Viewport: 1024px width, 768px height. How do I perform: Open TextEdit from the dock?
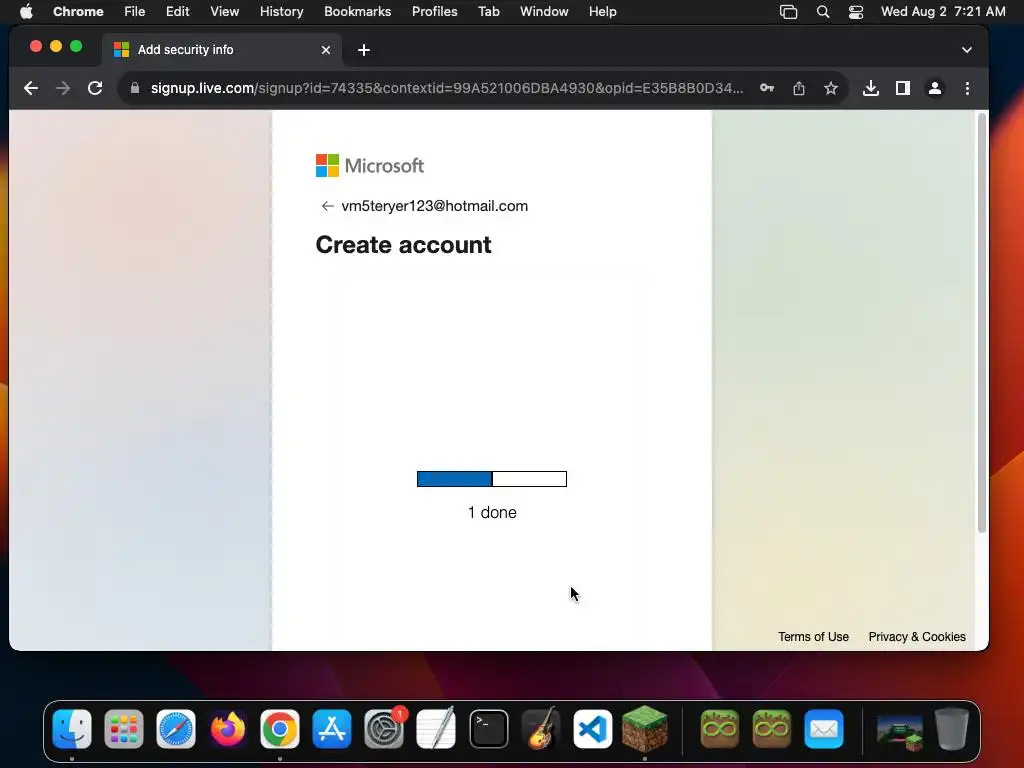(436, 729)
